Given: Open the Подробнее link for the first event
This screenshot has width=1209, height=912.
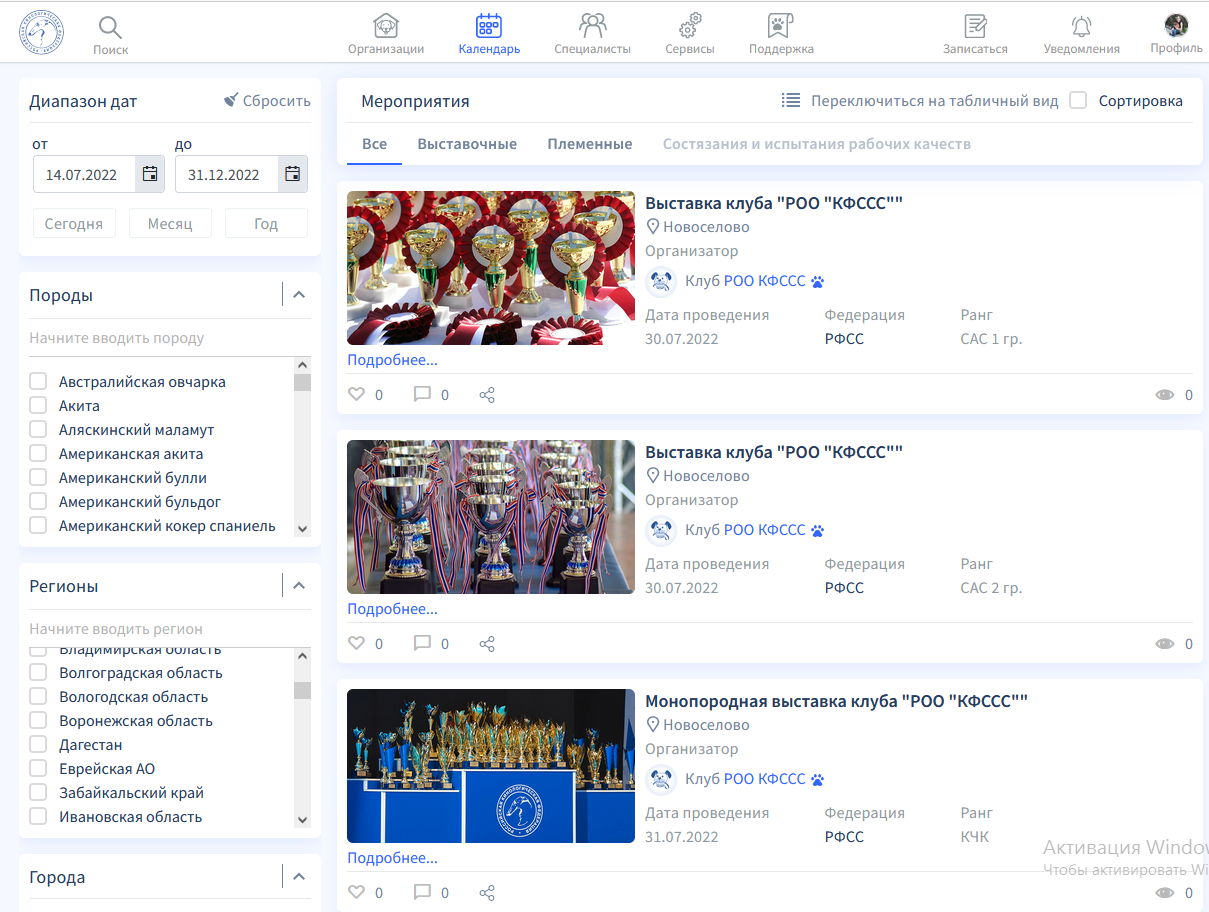Looking at the screenshot, I should tap(392, 360).
